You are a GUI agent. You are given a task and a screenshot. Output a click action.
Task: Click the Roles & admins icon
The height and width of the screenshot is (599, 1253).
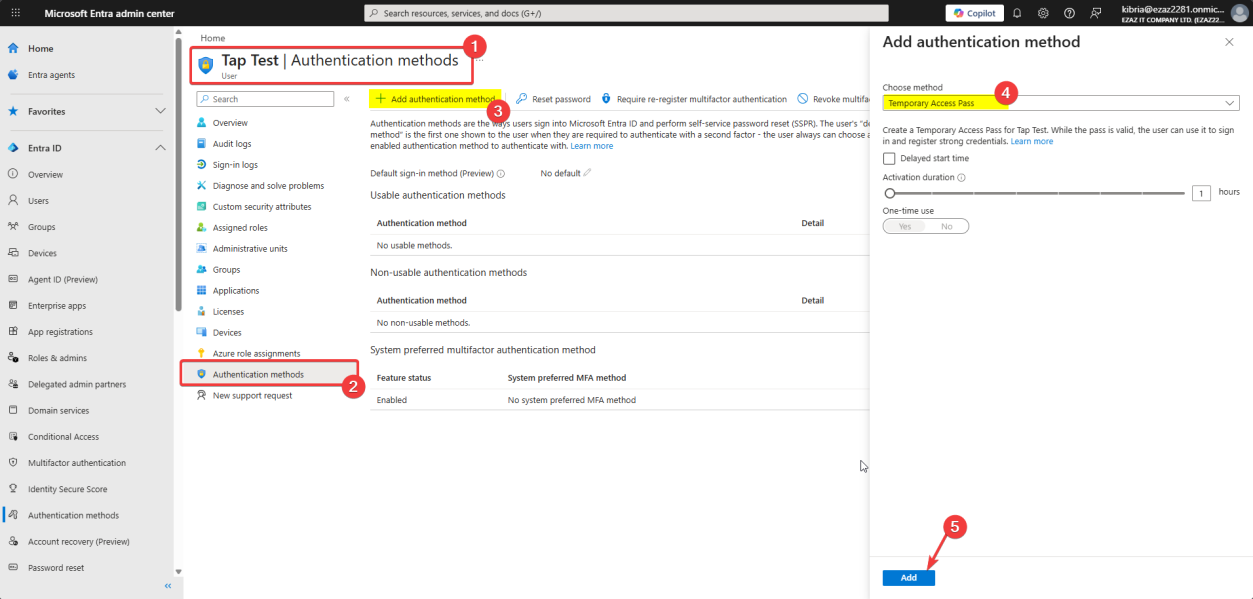point(13,358)
